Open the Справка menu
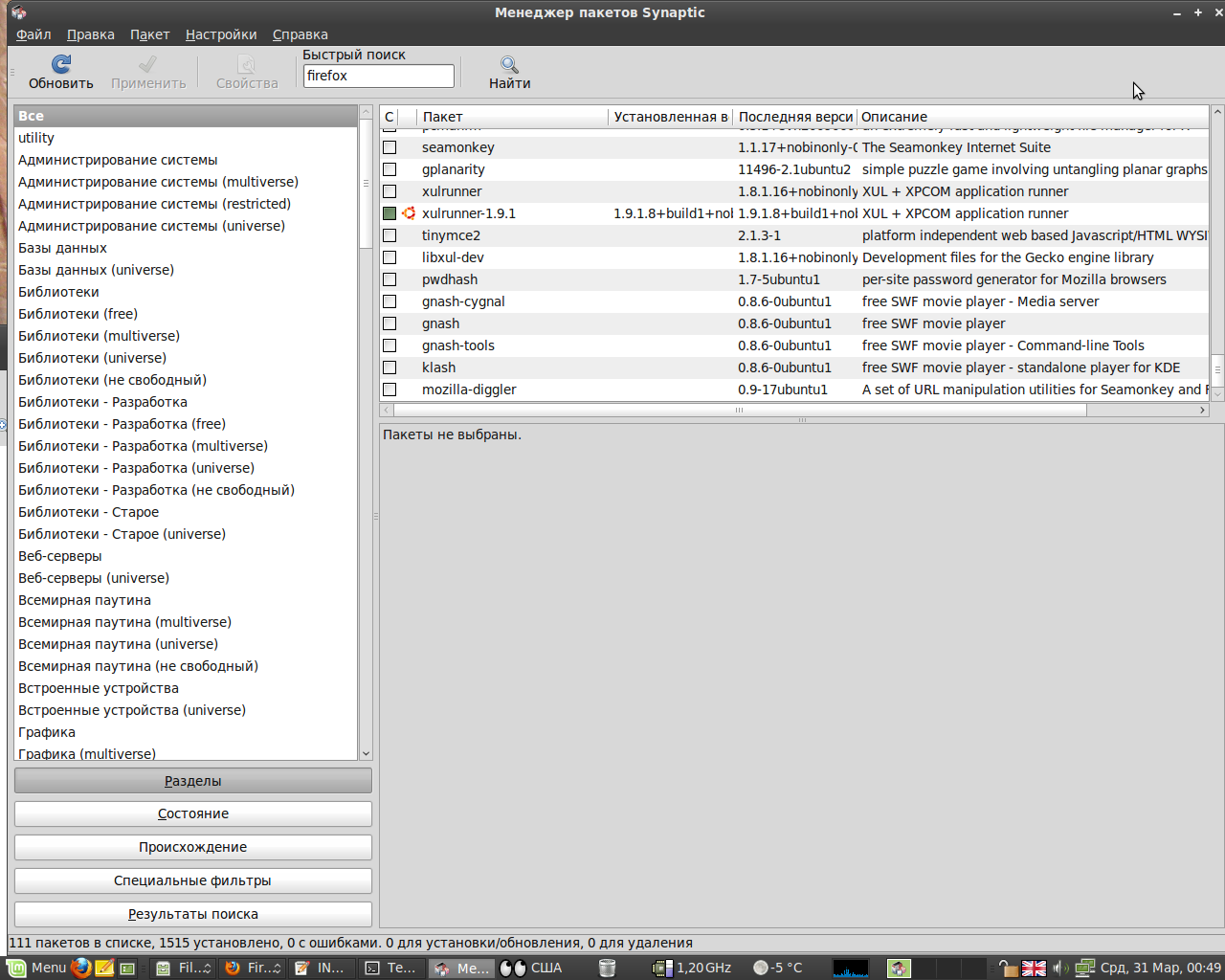 tap(301, 34)
